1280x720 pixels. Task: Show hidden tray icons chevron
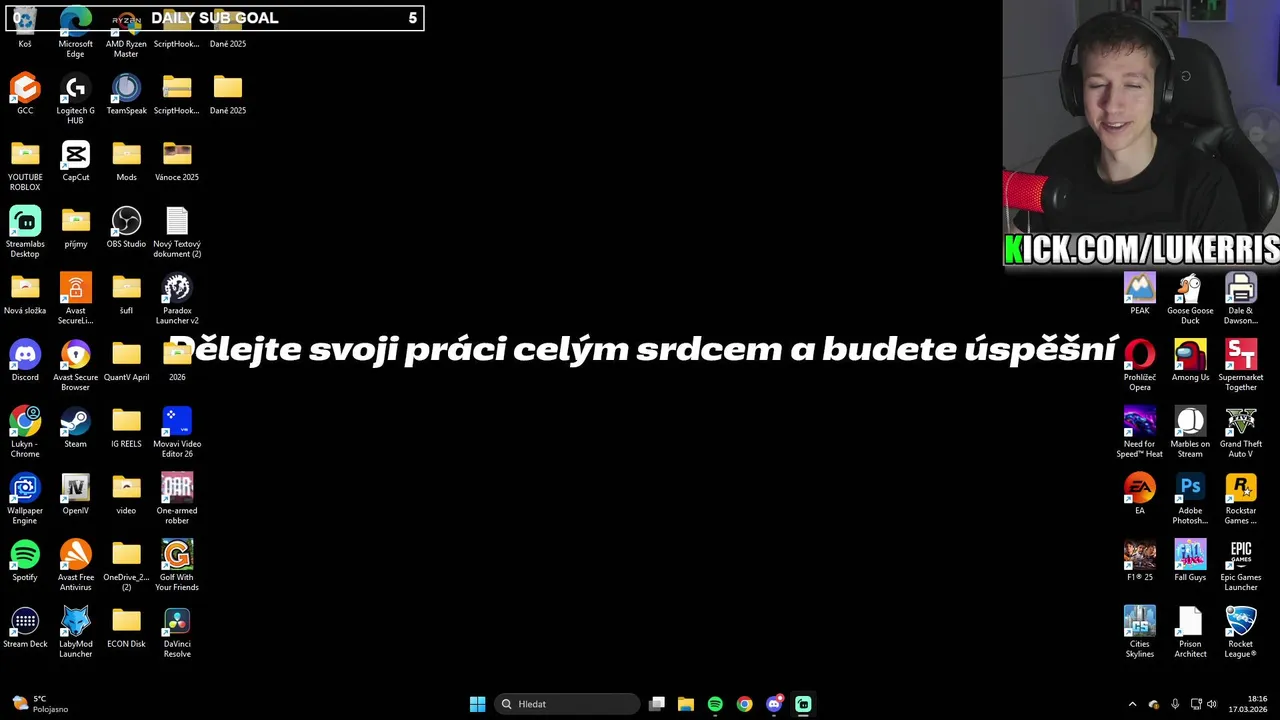point(1132,704)
